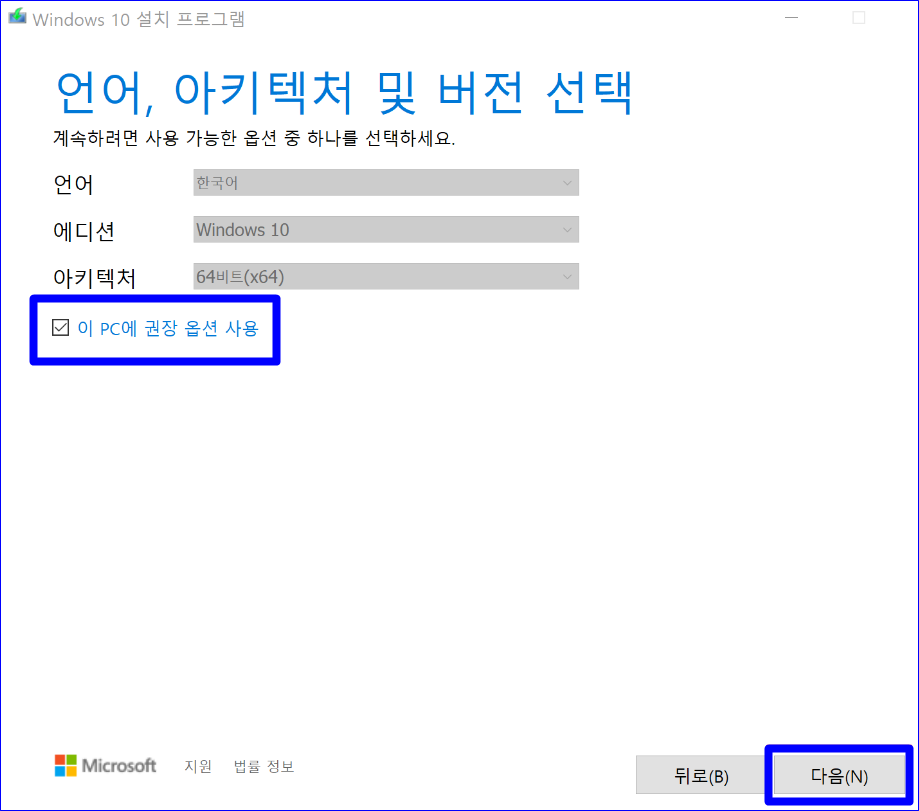Click the heading '언어, 아키텍처 및 버전 선택'

(x=345, y=93)
